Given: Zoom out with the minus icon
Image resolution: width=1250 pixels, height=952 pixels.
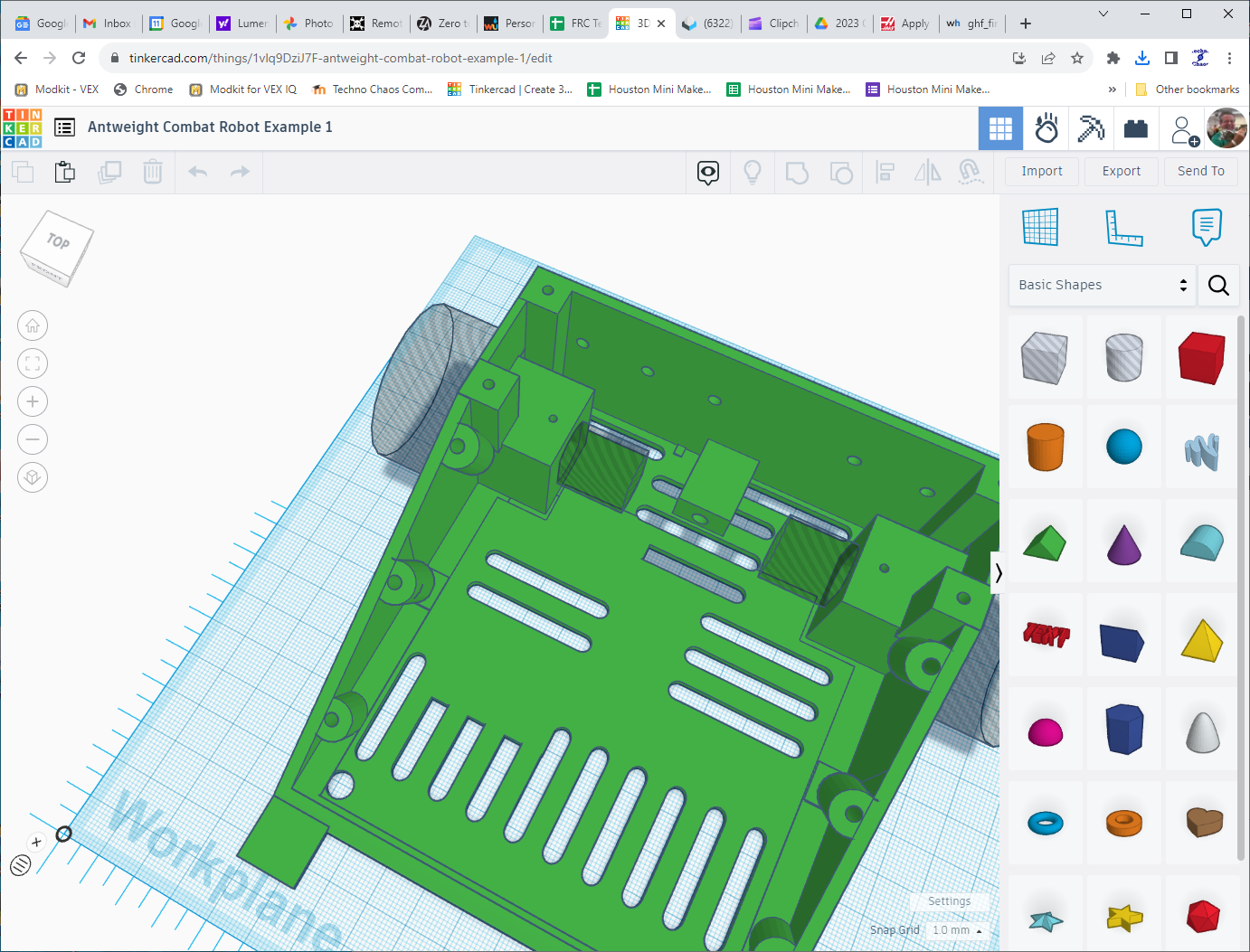Looking at the screenshot, I should (33, 439).
